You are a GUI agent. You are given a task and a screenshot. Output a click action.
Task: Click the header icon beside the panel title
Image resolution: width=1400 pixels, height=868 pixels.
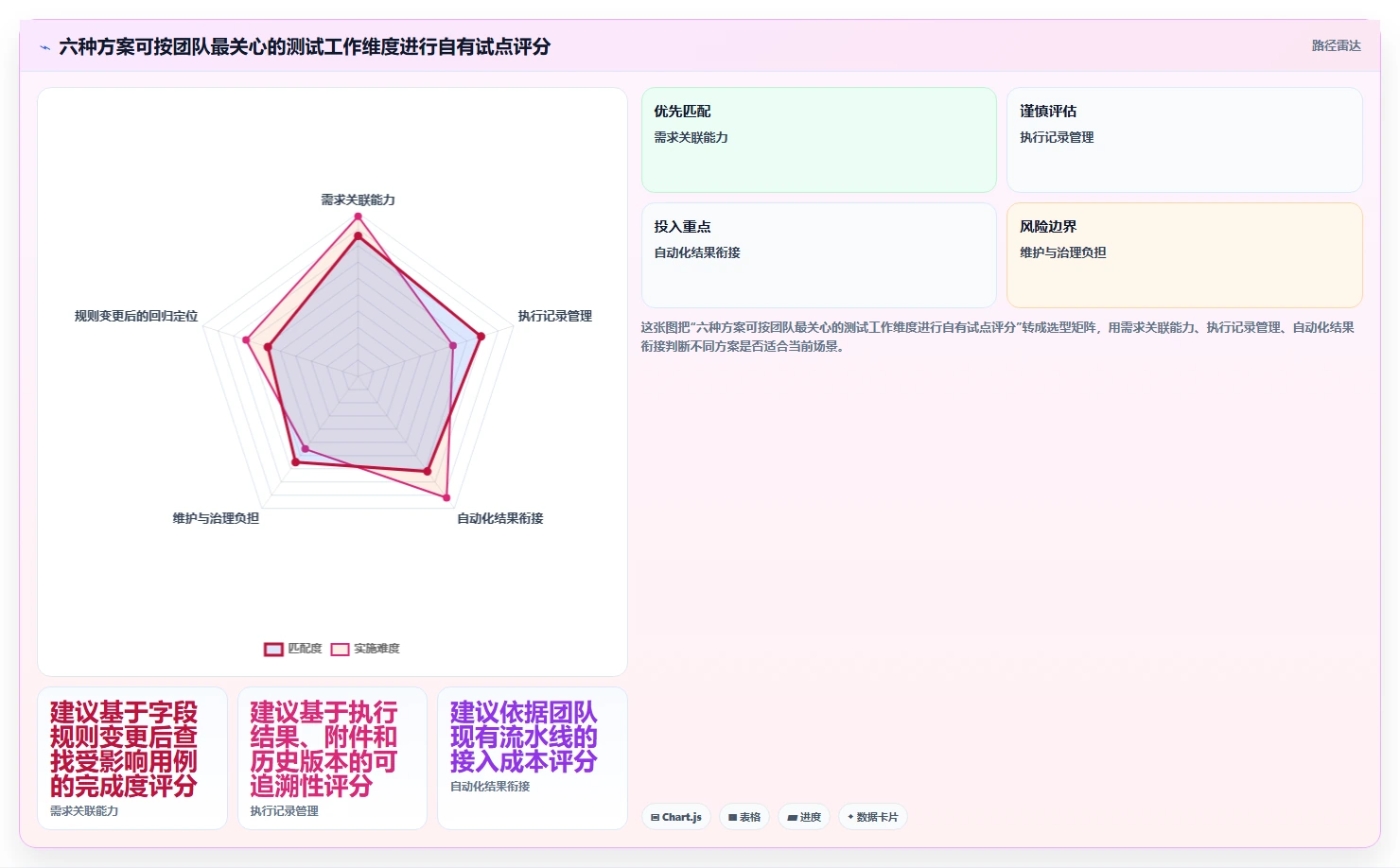click(x=44, y=47)
